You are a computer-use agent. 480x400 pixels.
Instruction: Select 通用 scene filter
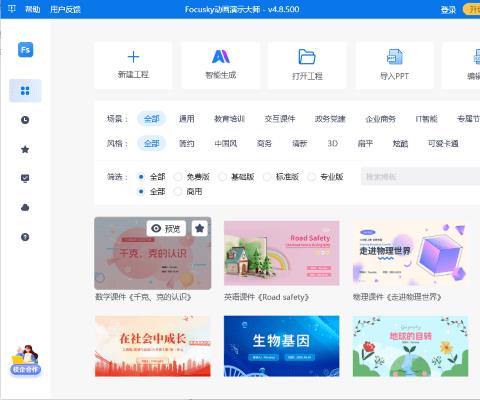click(187, 119)
